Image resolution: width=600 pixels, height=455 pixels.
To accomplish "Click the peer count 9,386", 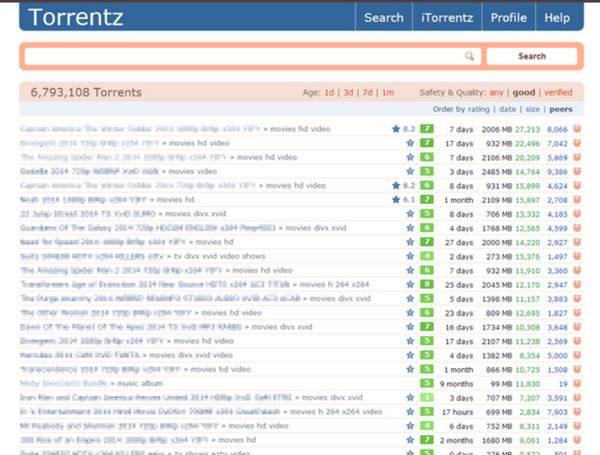I will pyautogui.click(x=557, y=172).
